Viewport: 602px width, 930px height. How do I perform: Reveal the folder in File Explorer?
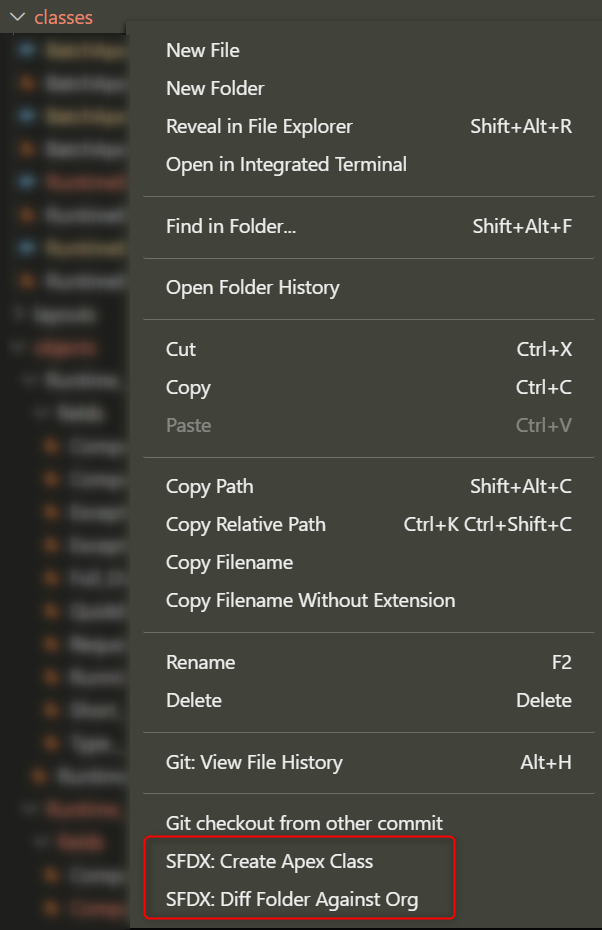(259, 126)
